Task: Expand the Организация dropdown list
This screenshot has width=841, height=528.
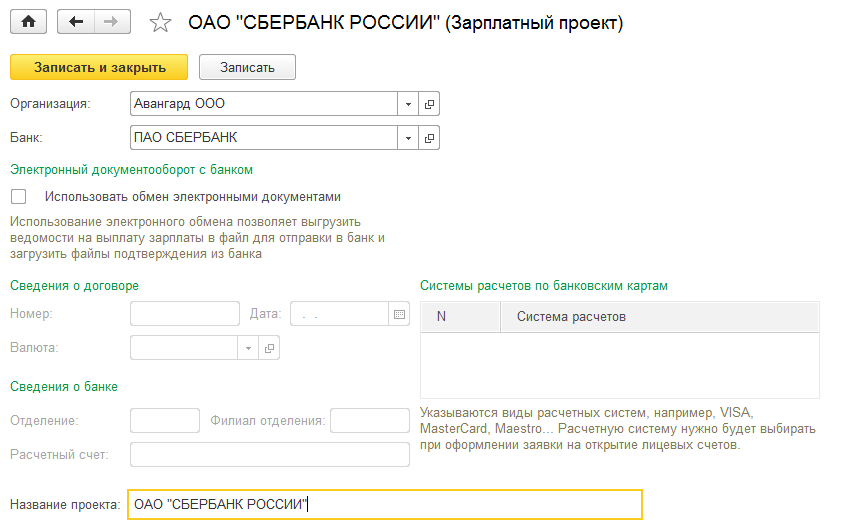Action: [408, 104]
